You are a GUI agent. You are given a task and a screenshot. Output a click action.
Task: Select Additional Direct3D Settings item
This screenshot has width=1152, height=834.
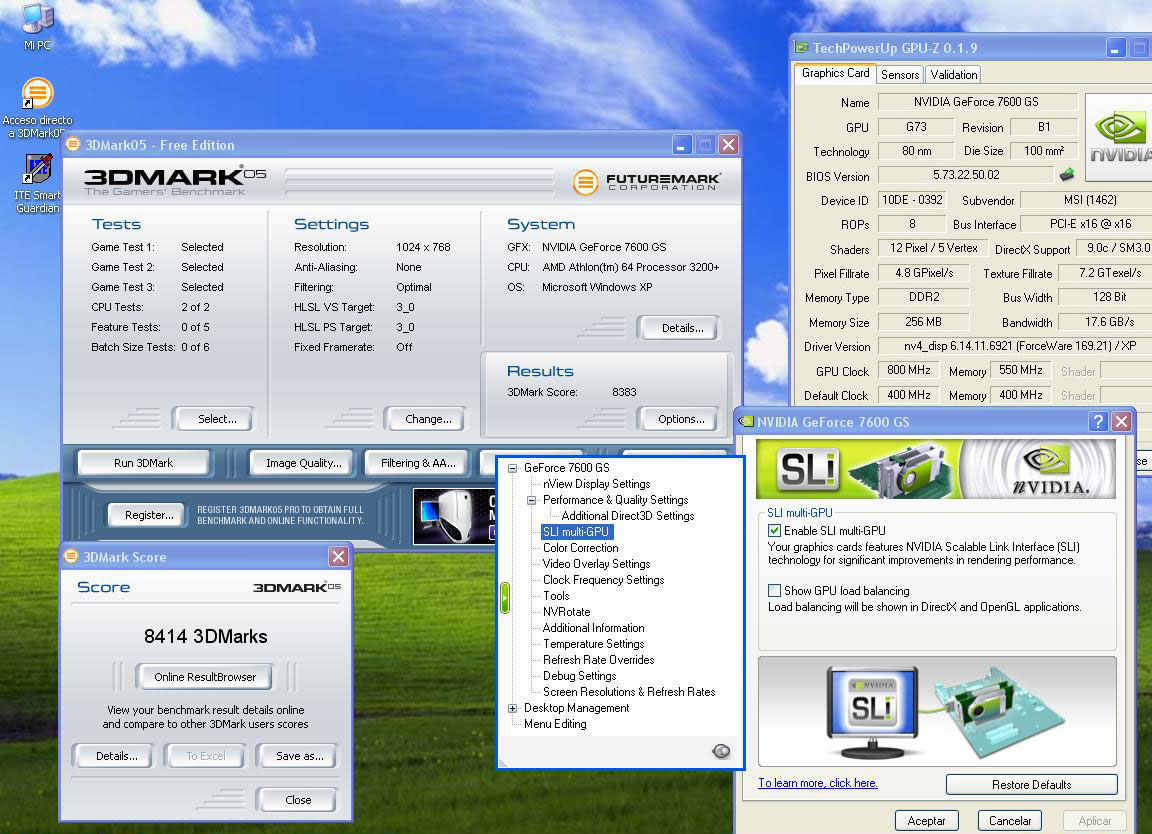click(627, 516)
